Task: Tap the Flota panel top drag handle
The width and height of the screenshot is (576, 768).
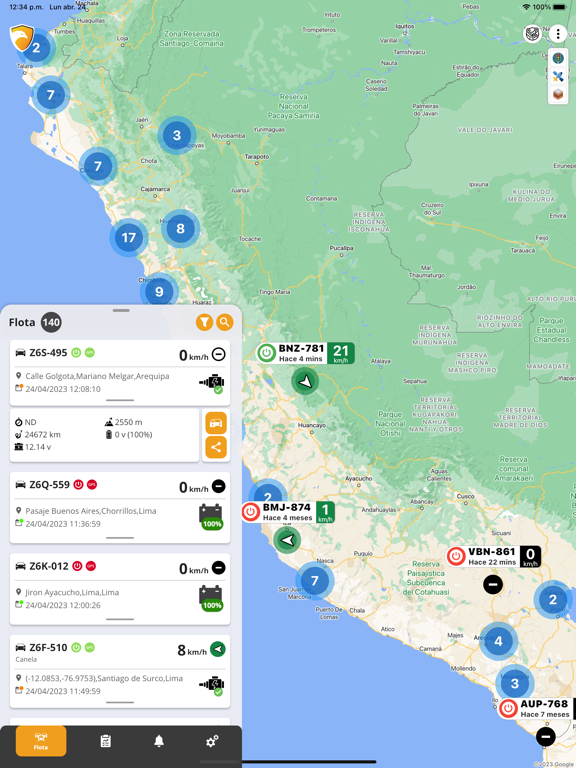Action: (x=121, y=311)
